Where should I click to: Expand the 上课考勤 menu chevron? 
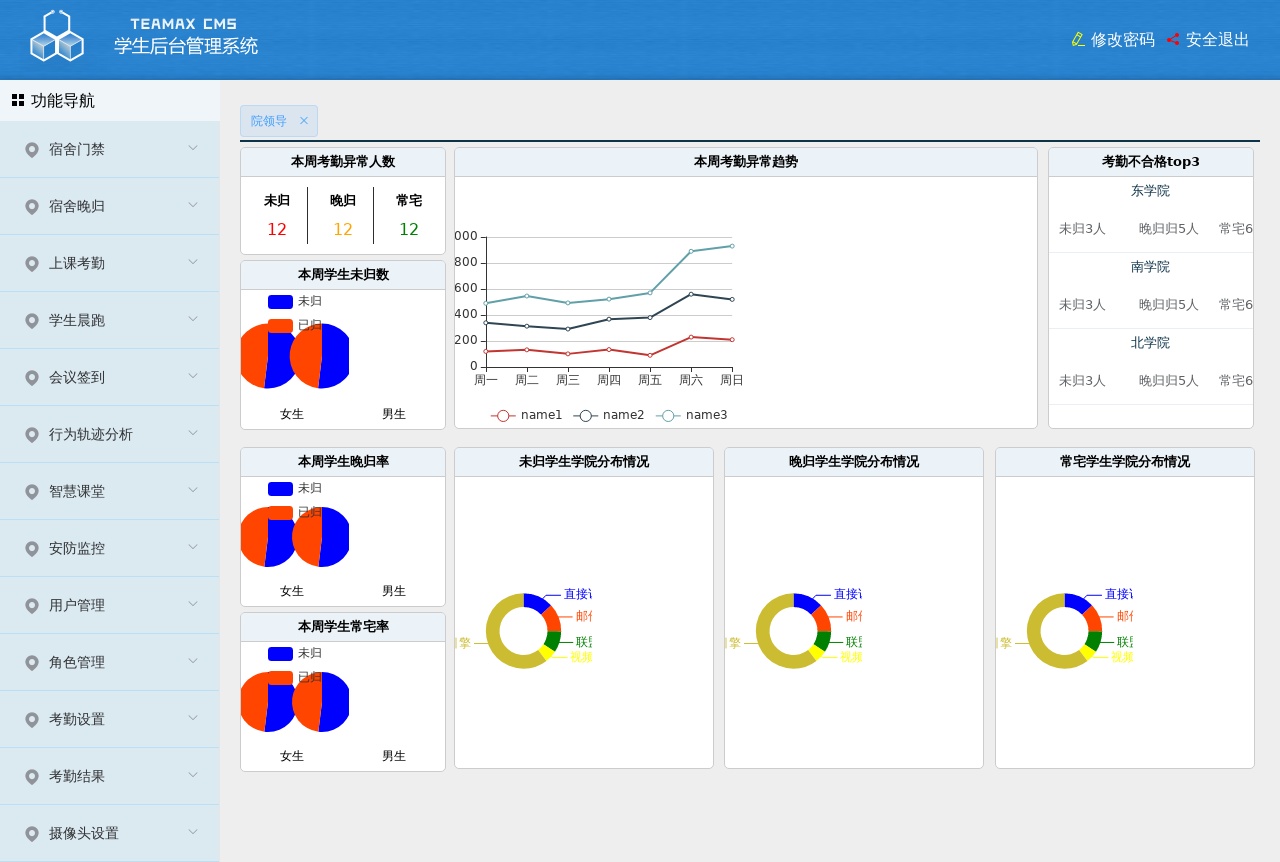tap(193, 262)
